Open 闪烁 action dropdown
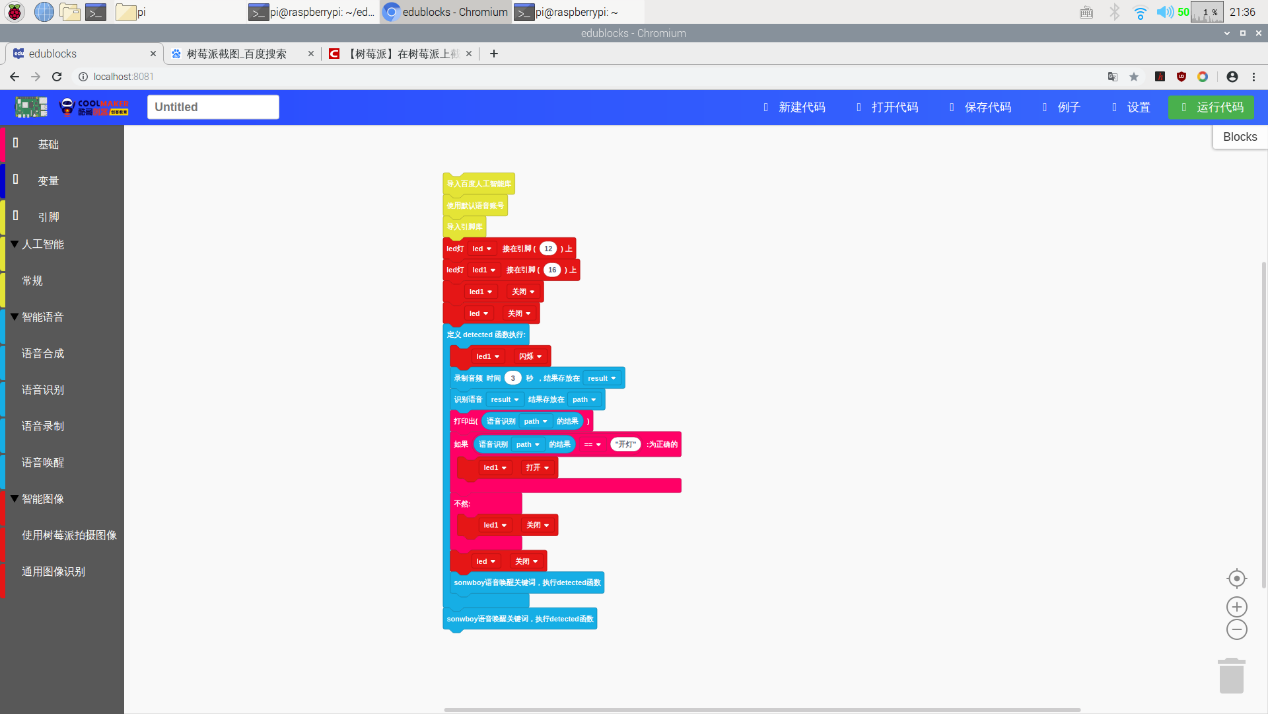The height and width of the screenshot is (714, 1268). (x=530, y=356)
